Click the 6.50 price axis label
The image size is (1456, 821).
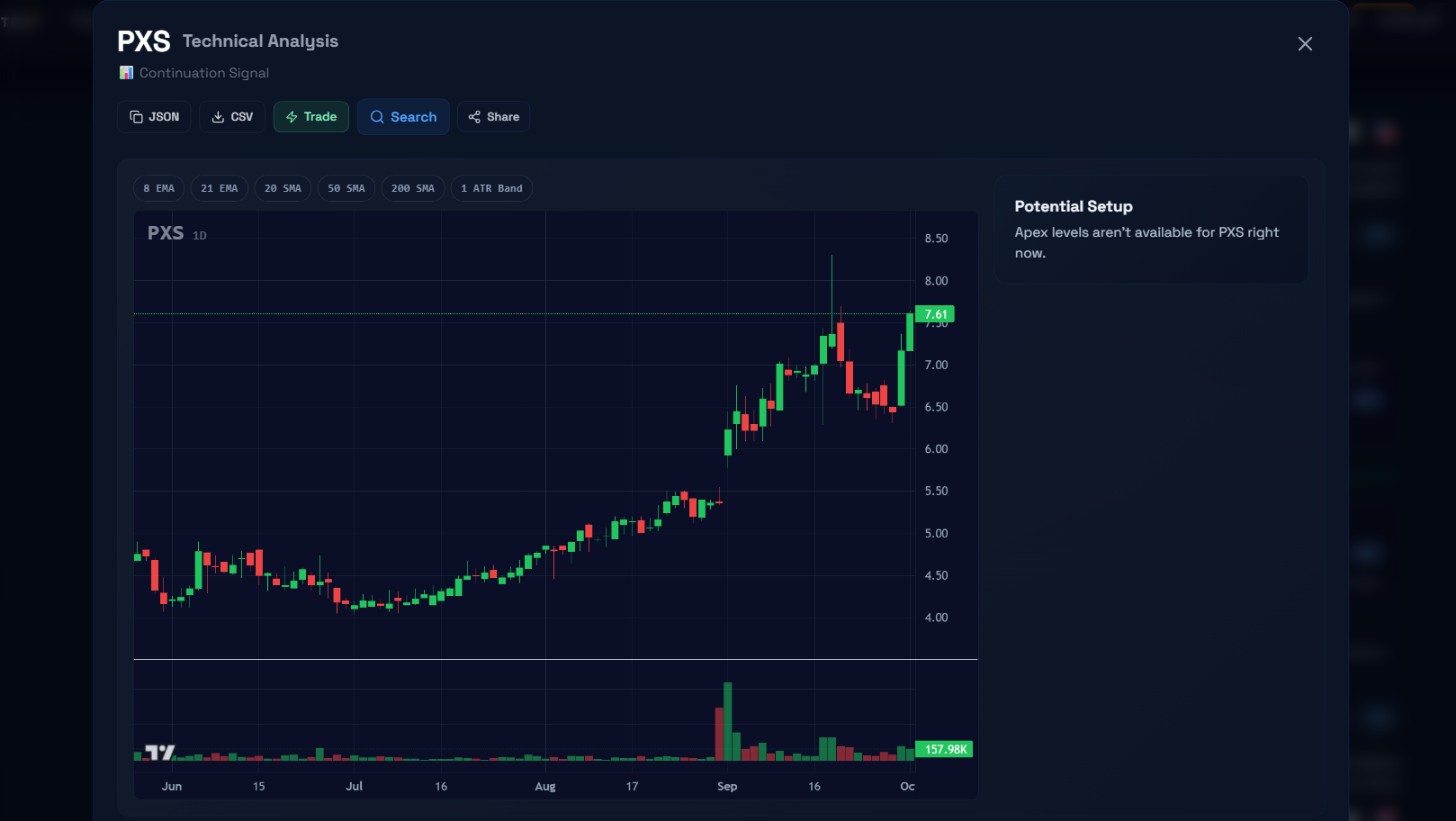click(x=936, y=407)
